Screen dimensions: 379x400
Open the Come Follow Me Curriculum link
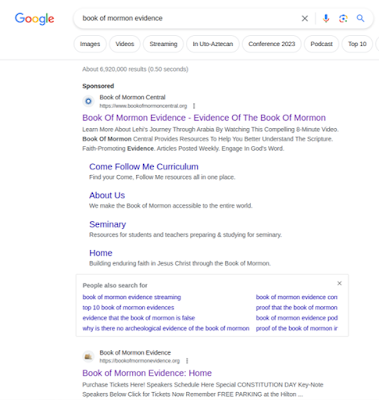click(144, 167)
